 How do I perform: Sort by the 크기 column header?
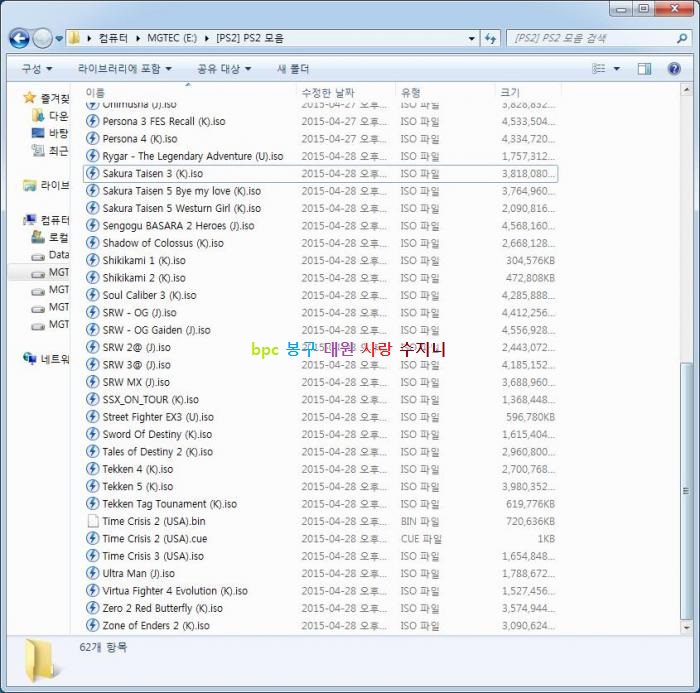(x=510, y=93)
